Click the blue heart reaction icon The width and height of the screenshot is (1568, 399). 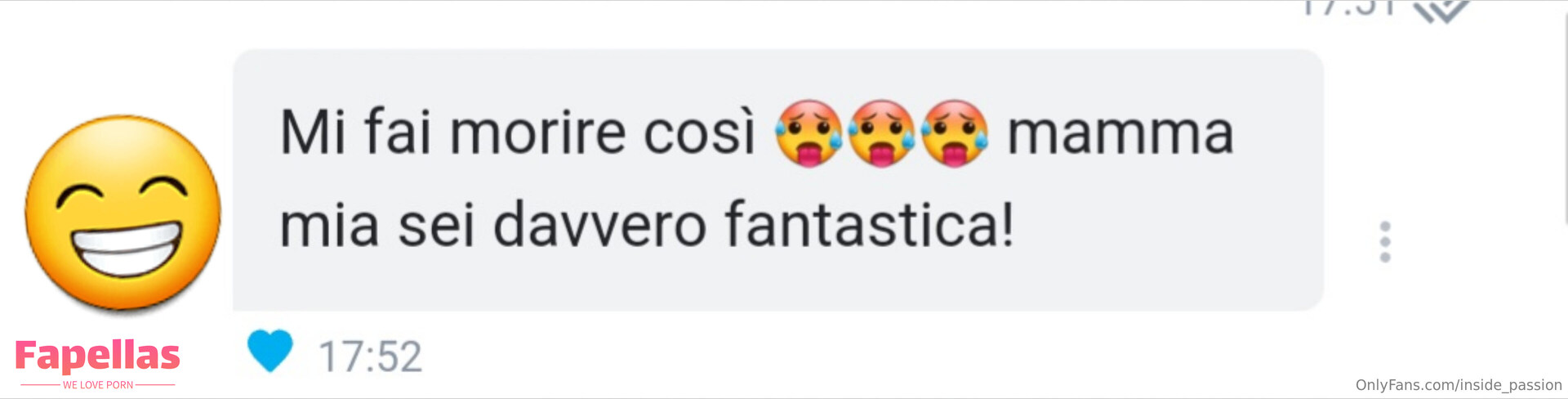tap(269, 351)
